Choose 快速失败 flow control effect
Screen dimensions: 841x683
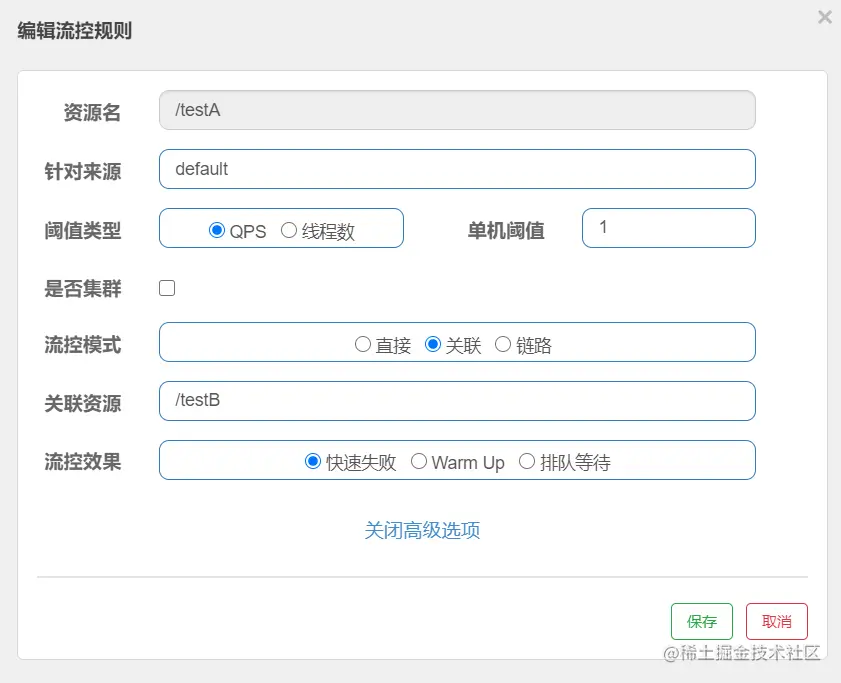313,461
